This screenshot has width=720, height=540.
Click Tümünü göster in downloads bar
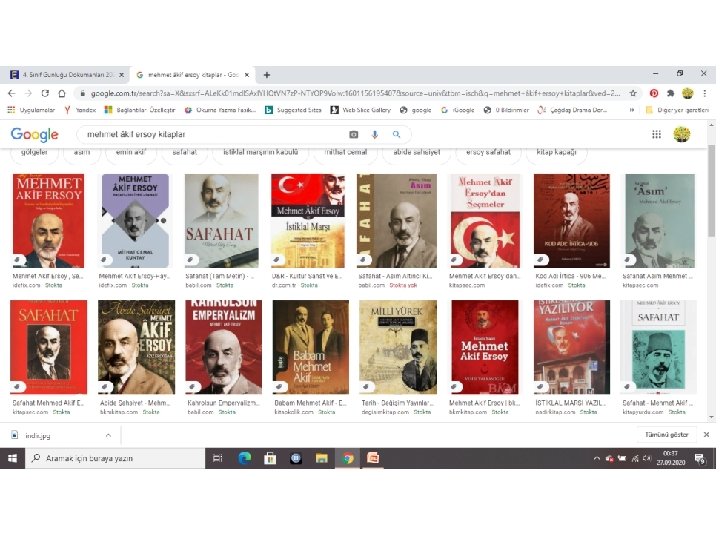[x=667, y=435]
